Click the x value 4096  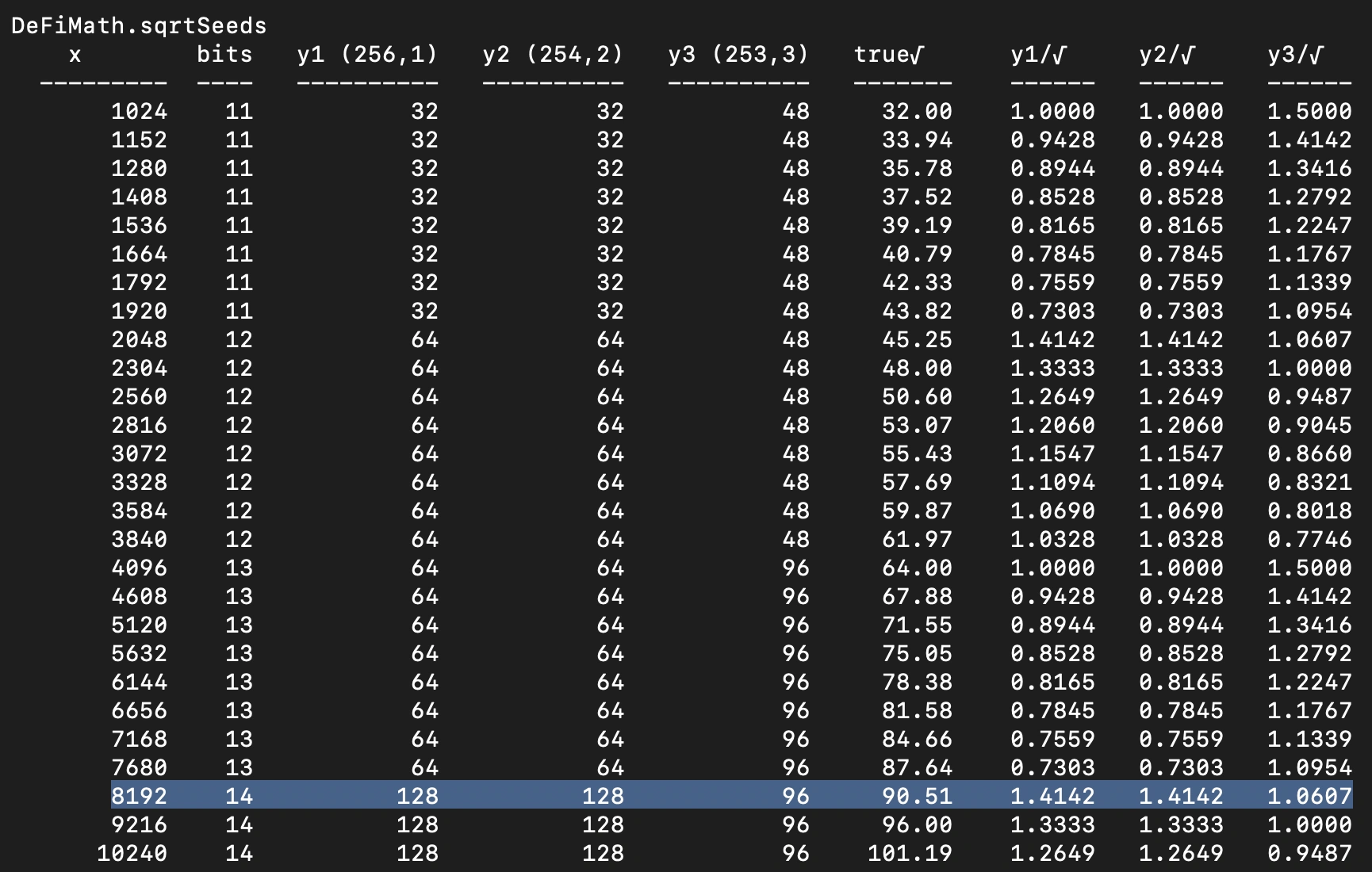point(139,568)
